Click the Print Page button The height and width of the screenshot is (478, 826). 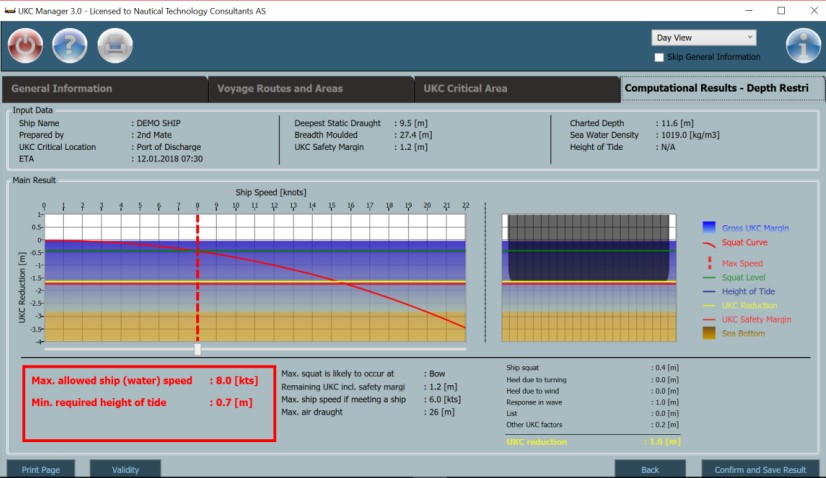[41, 469]
